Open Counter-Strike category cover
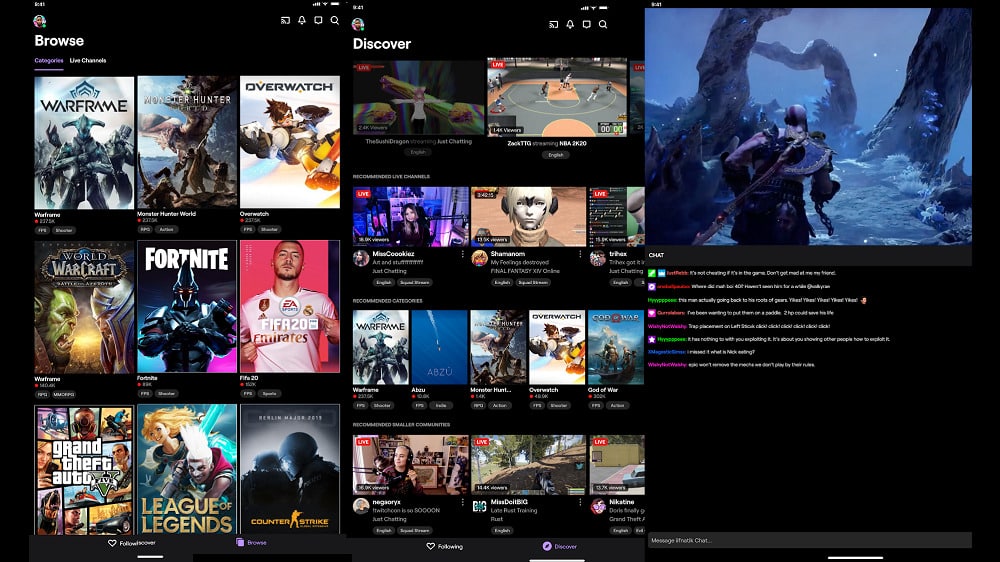 coord(290,470)
